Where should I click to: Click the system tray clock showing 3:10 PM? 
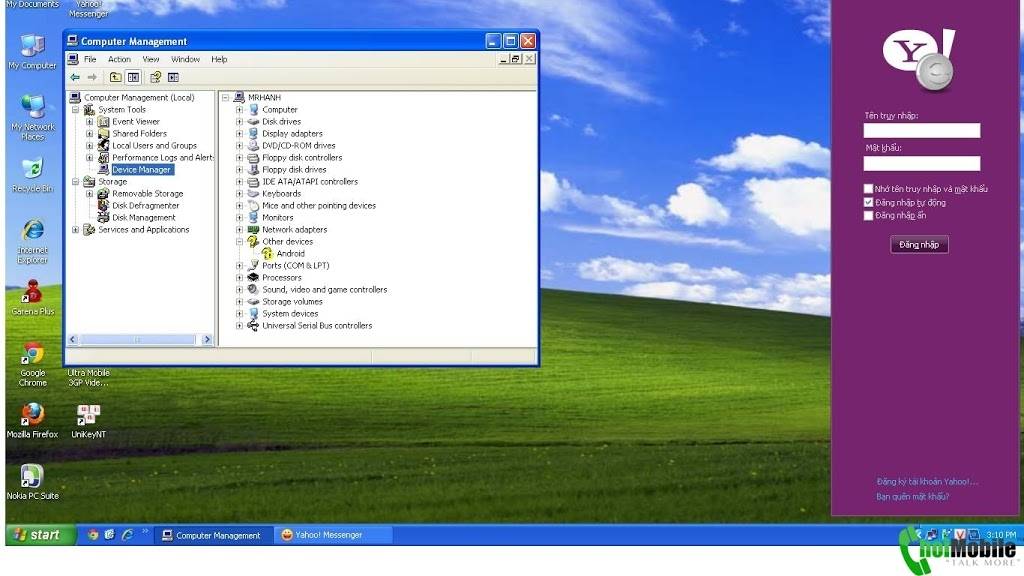[x=1000, y=535]
